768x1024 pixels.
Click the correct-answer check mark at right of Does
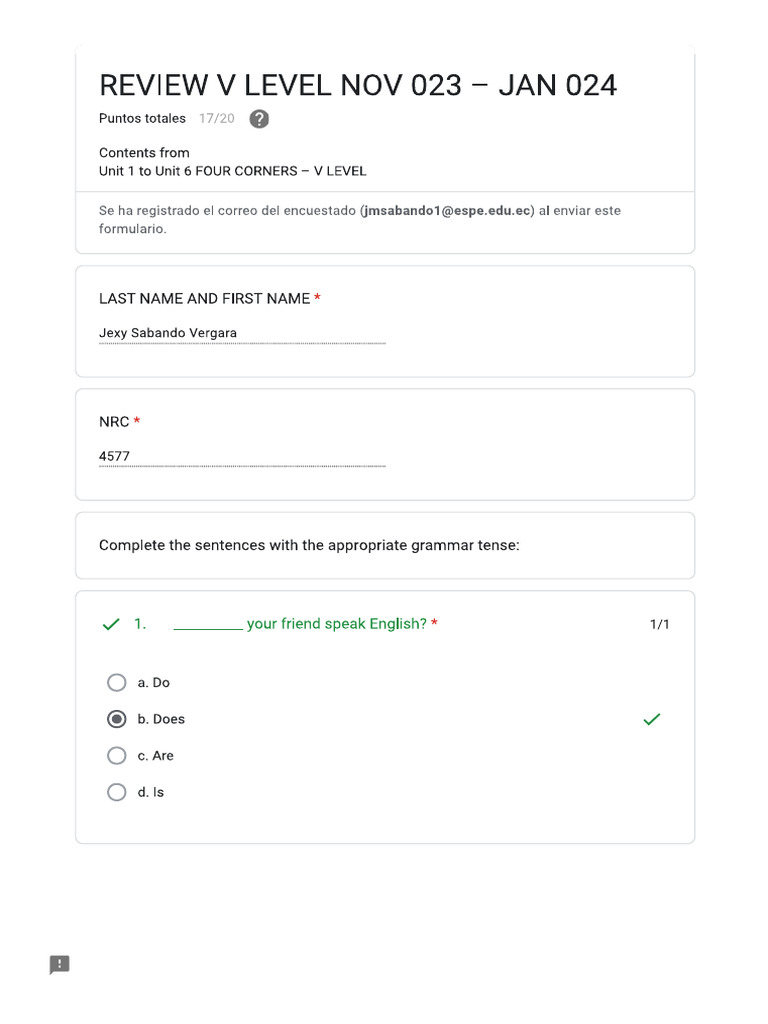(652, 719)
